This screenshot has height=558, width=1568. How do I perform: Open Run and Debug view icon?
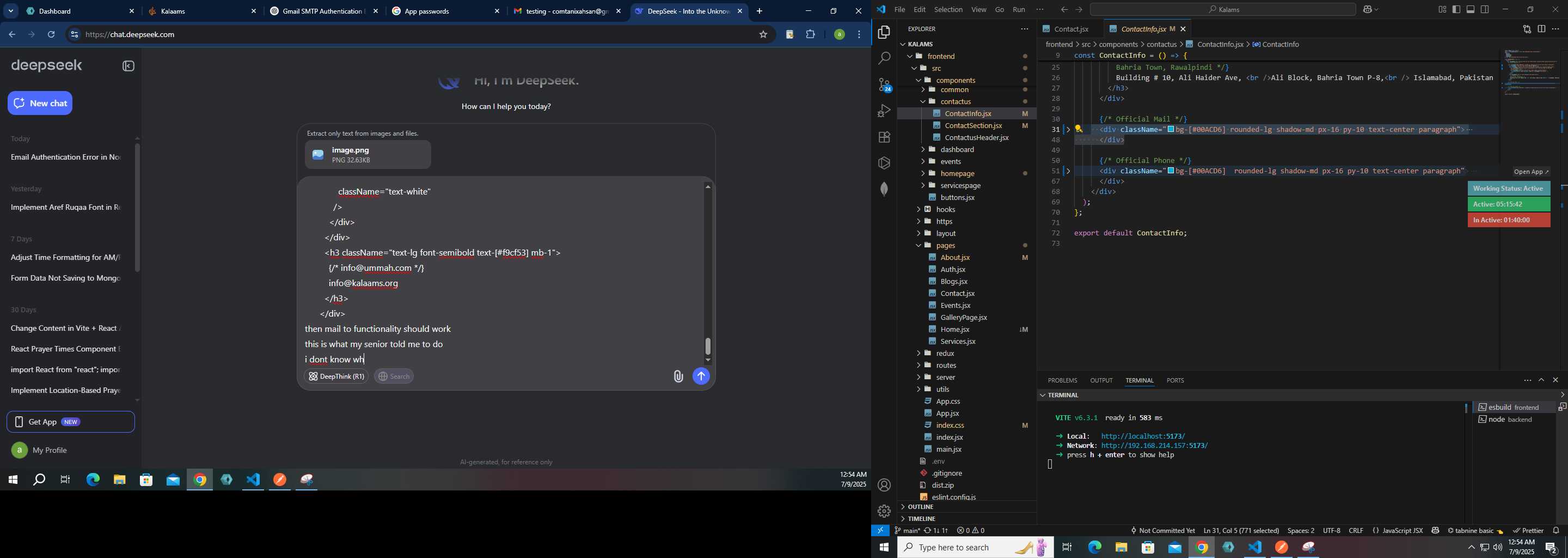pos(884,111)
